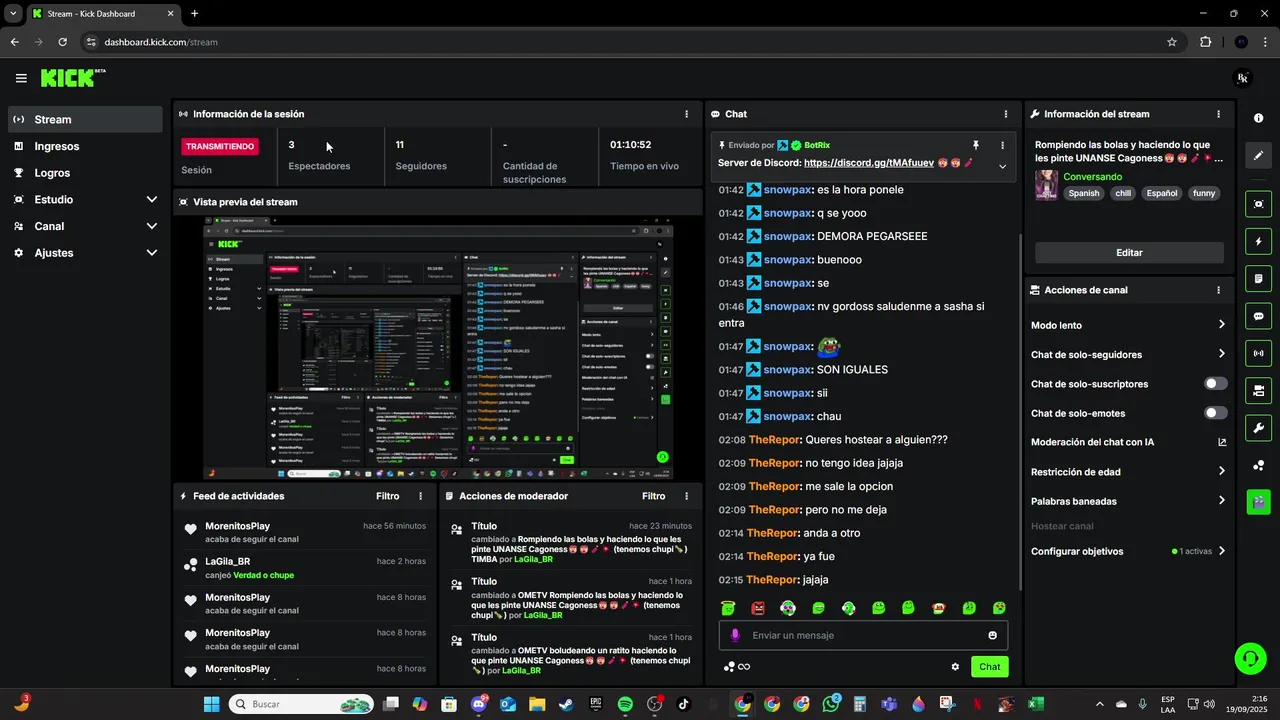This screenshot has width=1280, height=720.
Task: Click the lightning bolt icon in right sidebar
Action: 1258,241
